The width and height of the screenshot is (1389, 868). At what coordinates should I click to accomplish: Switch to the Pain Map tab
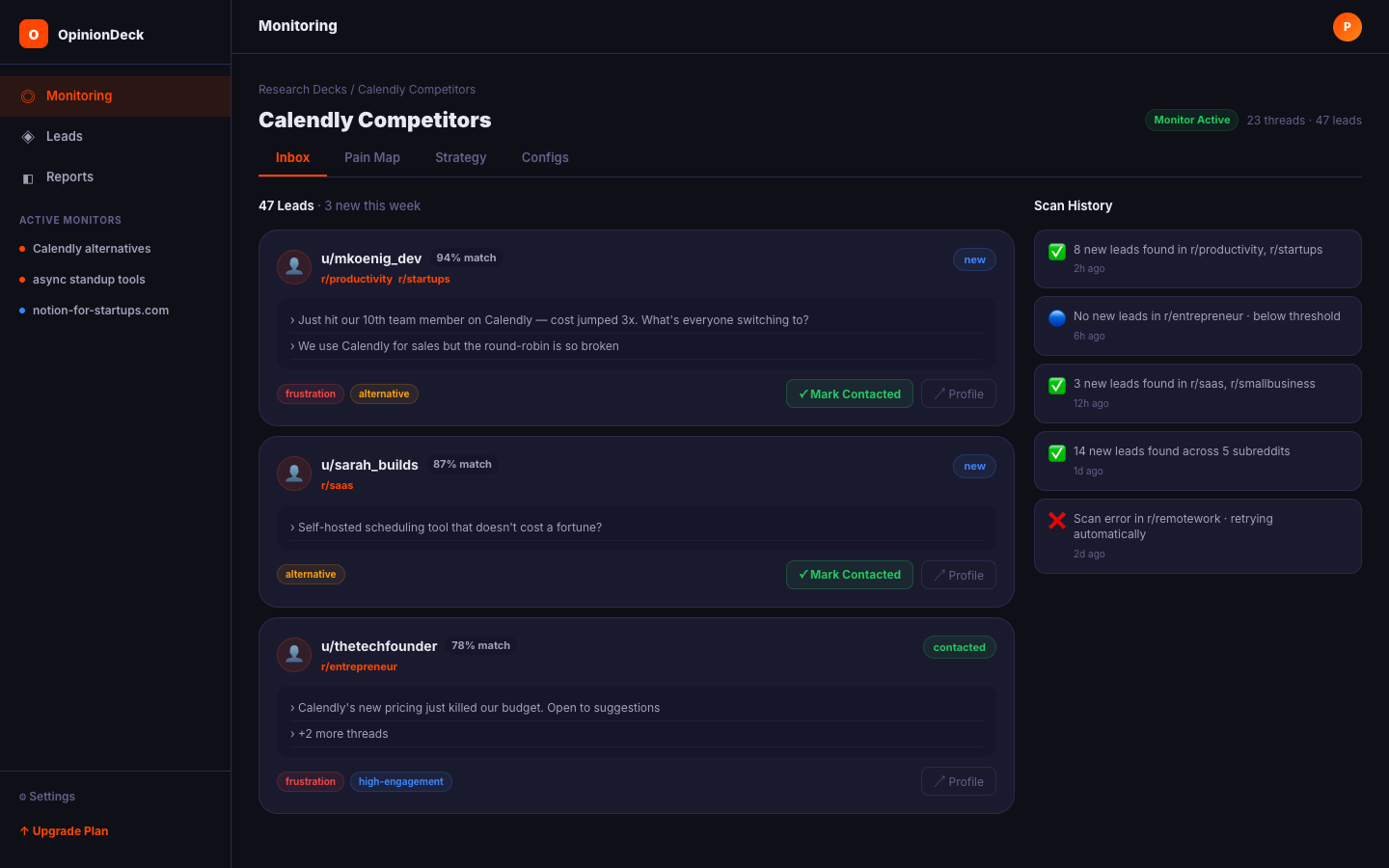(372, 158)
